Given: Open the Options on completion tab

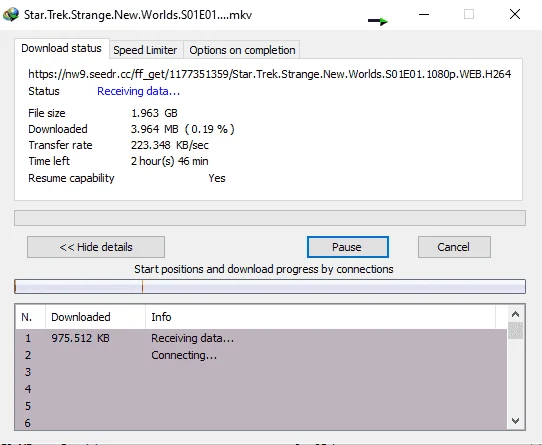Looking at the screenshot, I should (x=242, y=50).
